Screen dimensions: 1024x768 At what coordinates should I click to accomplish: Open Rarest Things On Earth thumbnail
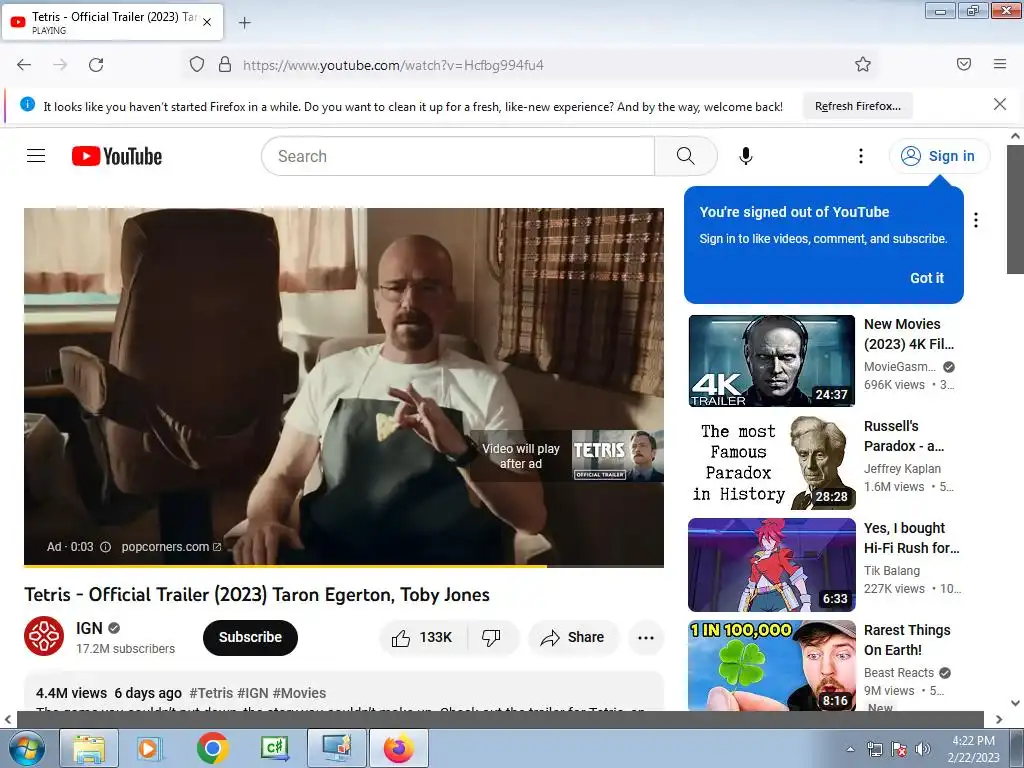771,665
